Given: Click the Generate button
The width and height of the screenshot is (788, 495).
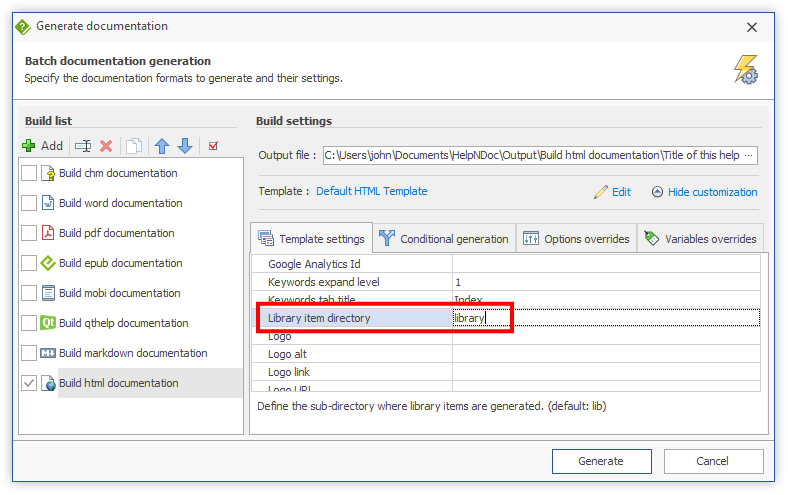Looking at the screenshot, I should pyautogui.click(x=602, y=461).
